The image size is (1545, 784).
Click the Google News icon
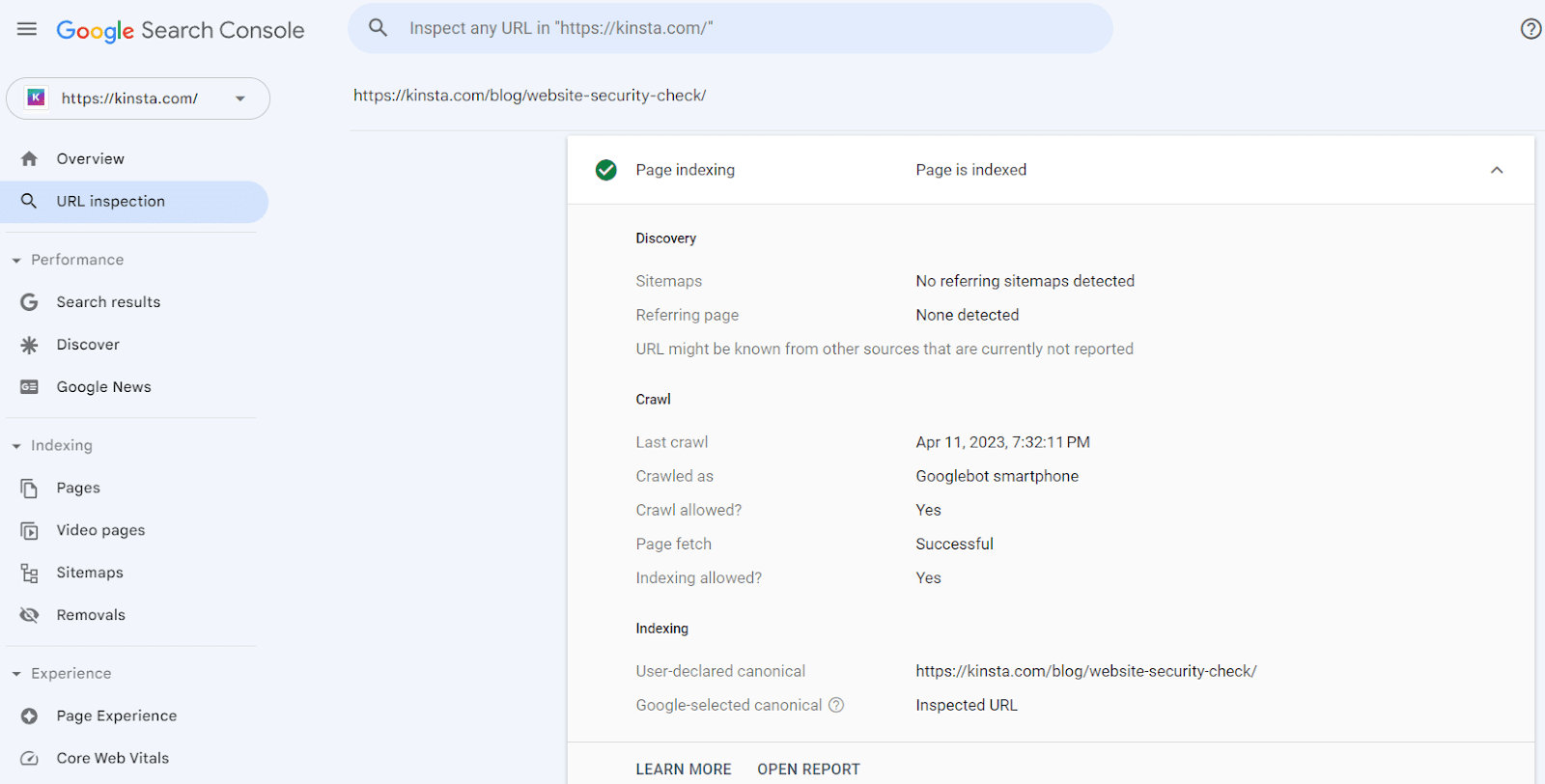(30, 387)
